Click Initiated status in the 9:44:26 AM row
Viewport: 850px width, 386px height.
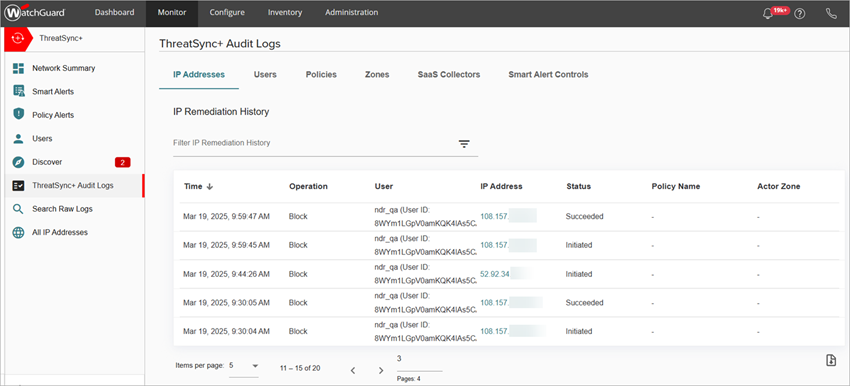579,274
